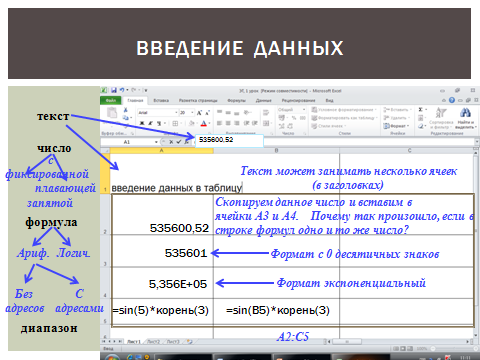480x360 pixels.
Task: Switch to the Insert ribbon tab
Action: [x=161, y=100]
